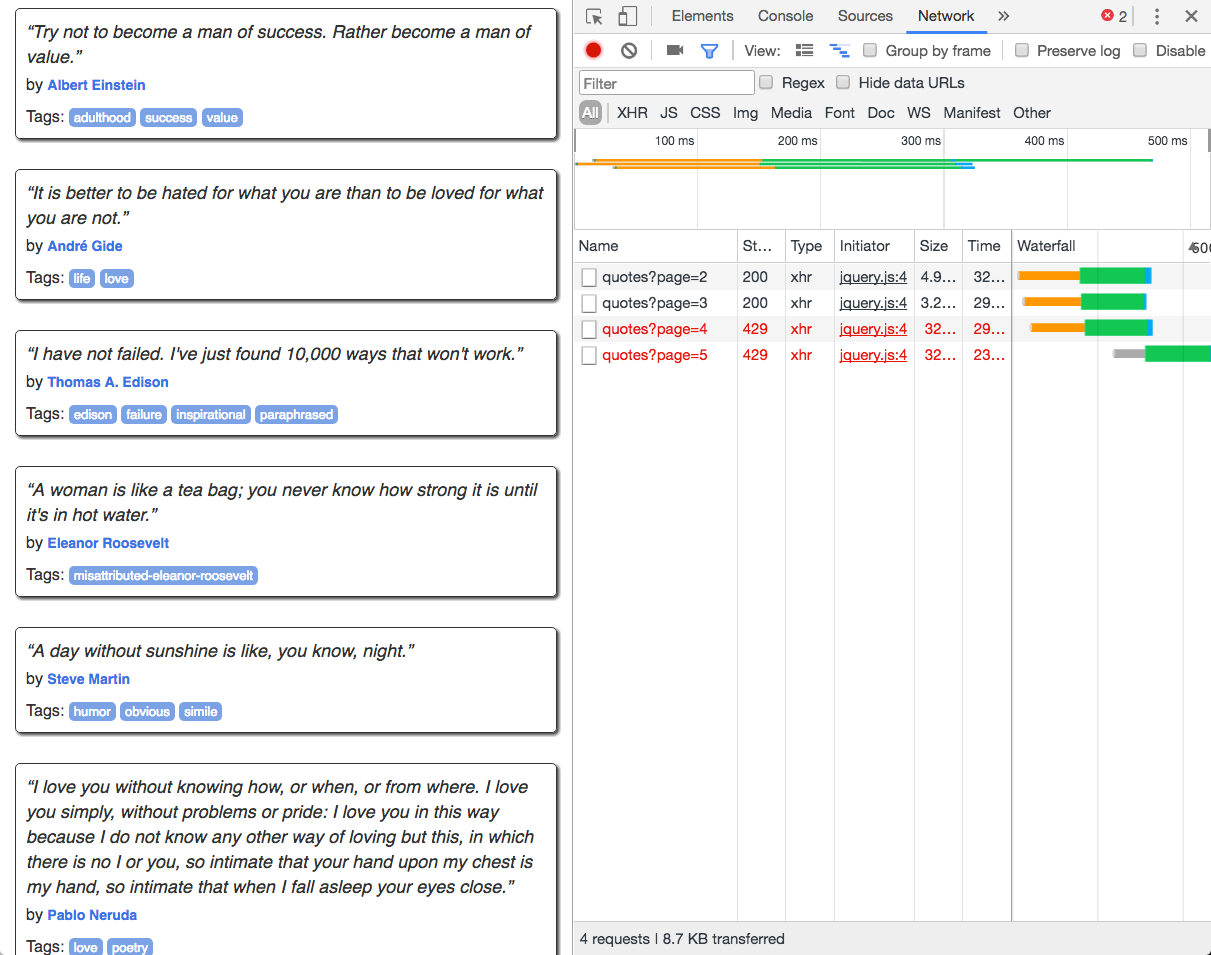
Task: Select the file icon for quotes?page=3
Action: pyautogui.click(x=589, y=303)
